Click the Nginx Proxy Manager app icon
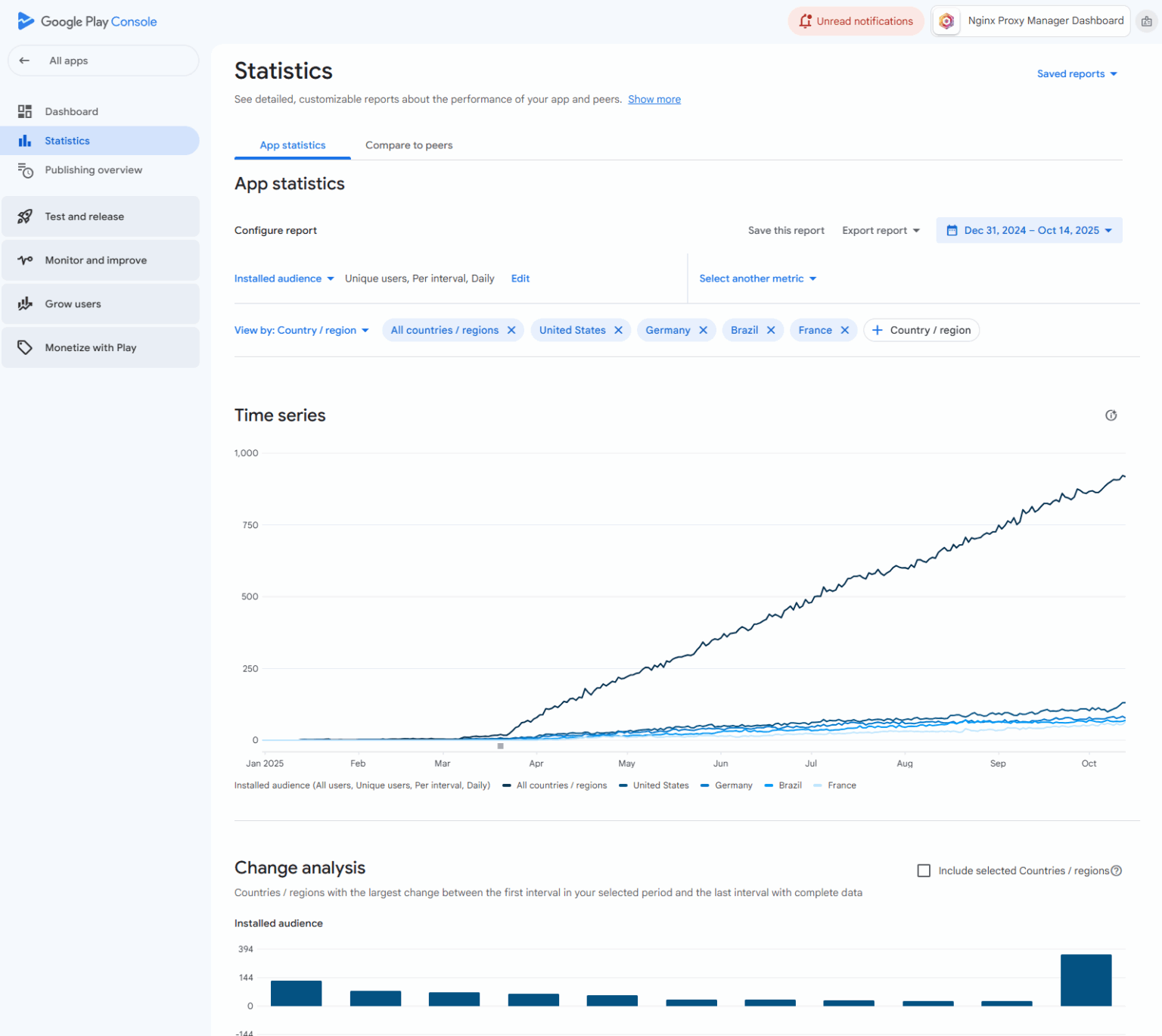 [x=946, y=21]
